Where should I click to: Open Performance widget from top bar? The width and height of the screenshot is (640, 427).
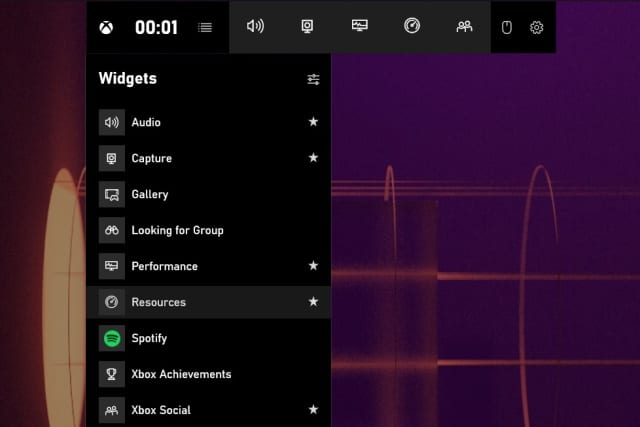click(360, 26)
